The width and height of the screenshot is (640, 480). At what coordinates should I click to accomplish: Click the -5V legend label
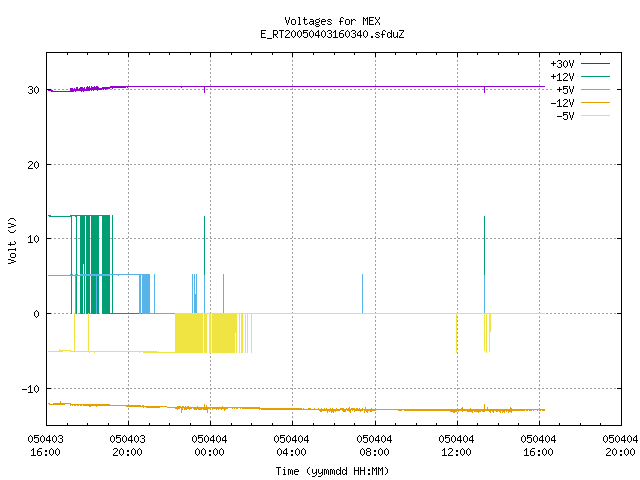[565, 116]
